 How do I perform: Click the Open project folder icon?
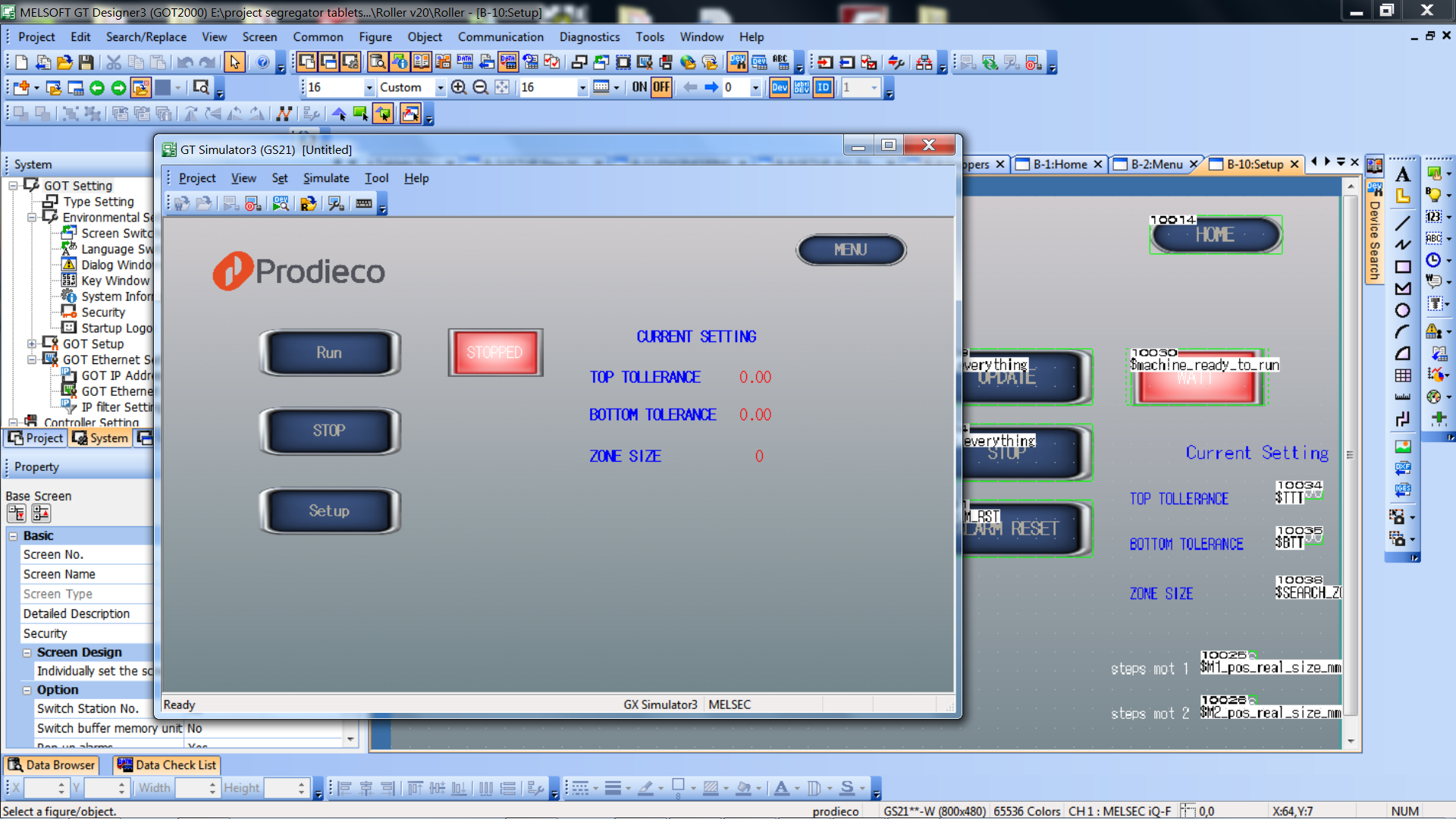pyautogui.click(x=64, y=62)
